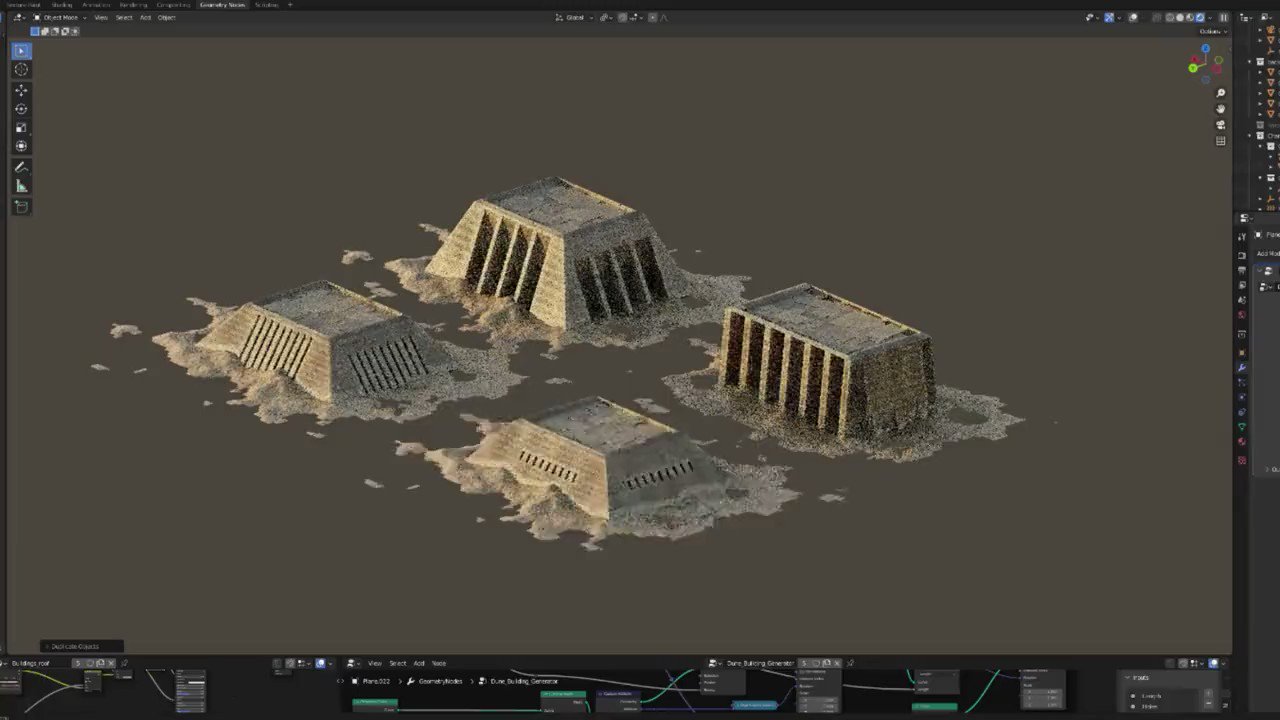Open the Node menu in the geometry nodes editor
The height and width of the screenshot is (720, 1280).
point(438,663)
